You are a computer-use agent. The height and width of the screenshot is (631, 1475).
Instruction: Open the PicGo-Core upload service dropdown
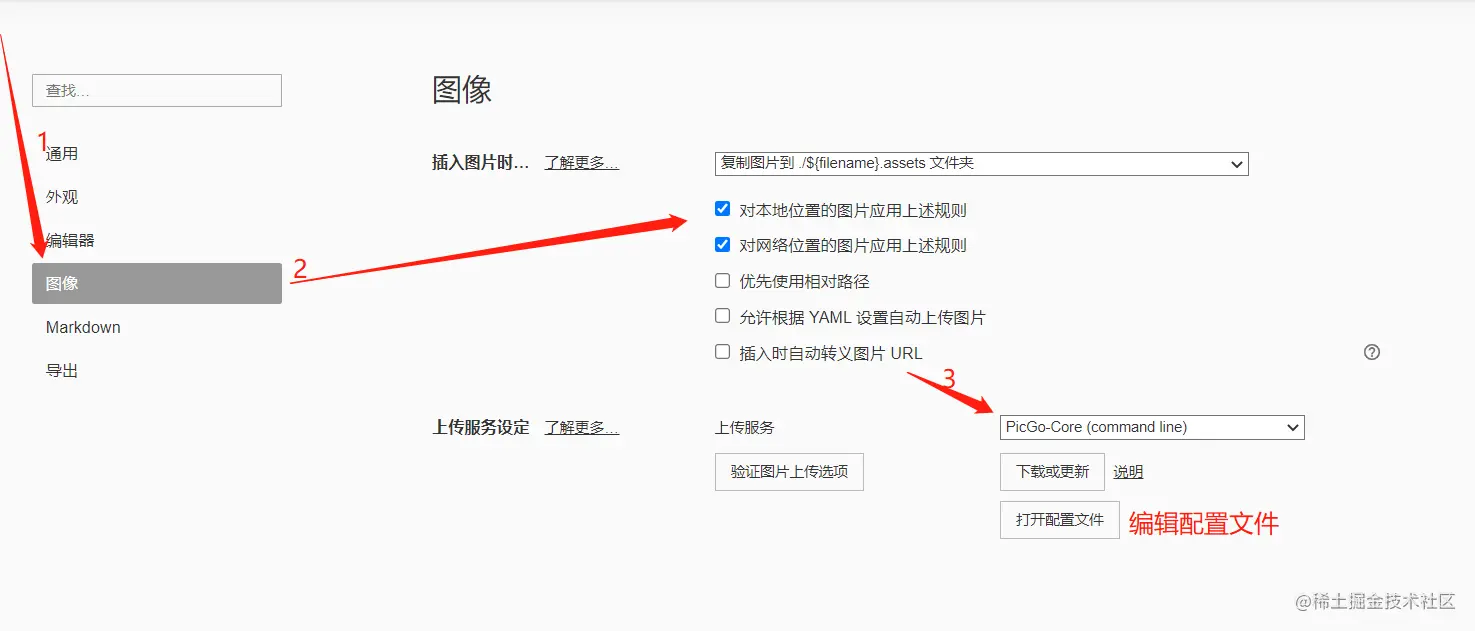pos(1152,427)
